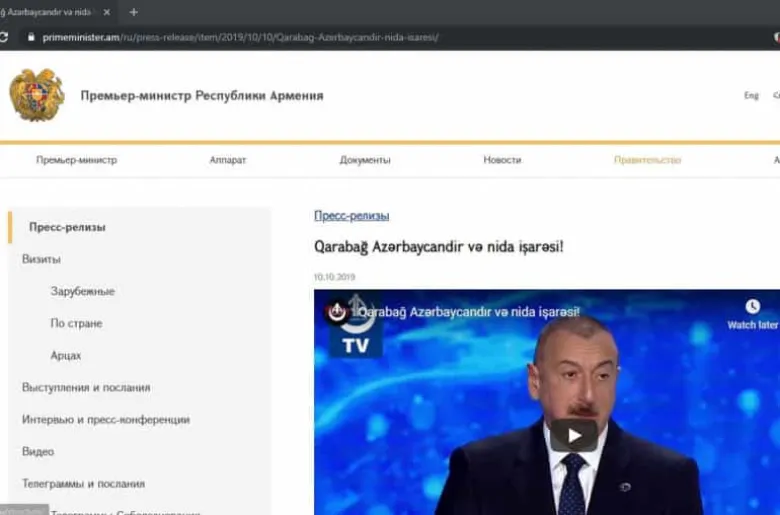Select the Правительство navigation item

[x=647, y=160]
